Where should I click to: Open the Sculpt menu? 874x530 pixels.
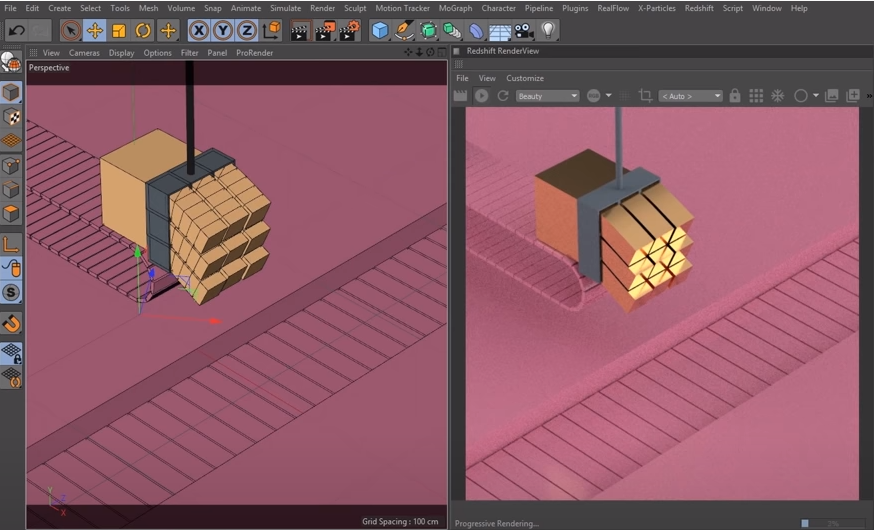[355, 8]
